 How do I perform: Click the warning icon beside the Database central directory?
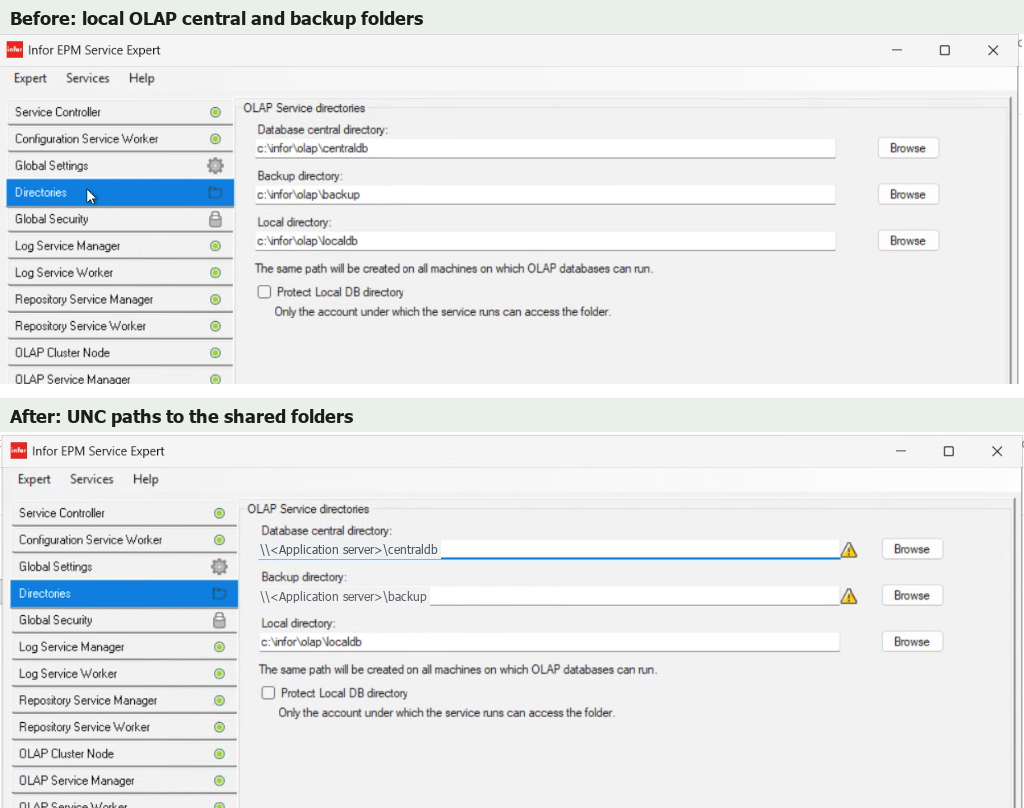coord(849,550)
